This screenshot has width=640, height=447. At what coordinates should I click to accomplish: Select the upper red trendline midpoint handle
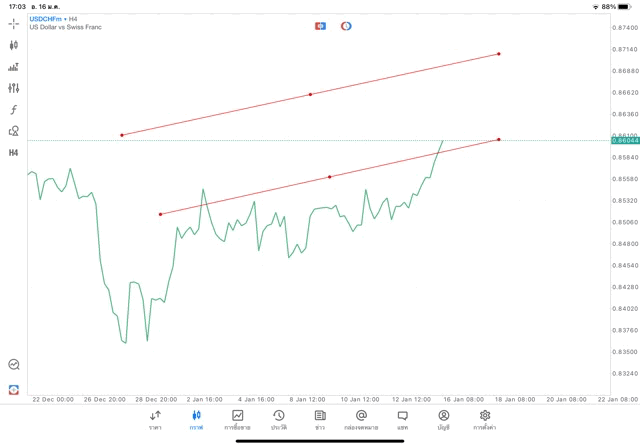pyautogui.click(x=310, y=95)
